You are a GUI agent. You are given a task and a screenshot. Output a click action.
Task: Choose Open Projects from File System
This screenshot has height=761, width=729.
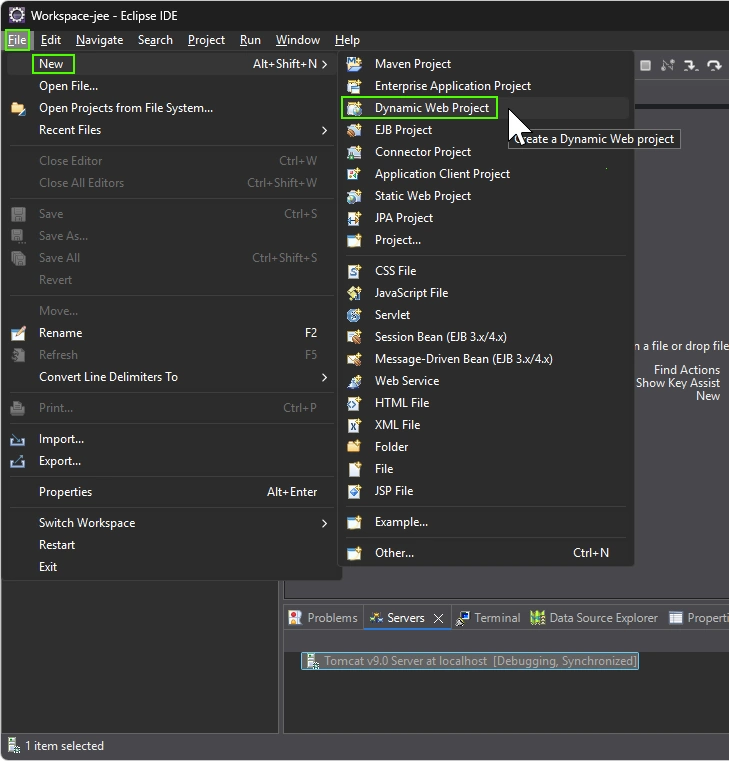(x=170, y=108)
